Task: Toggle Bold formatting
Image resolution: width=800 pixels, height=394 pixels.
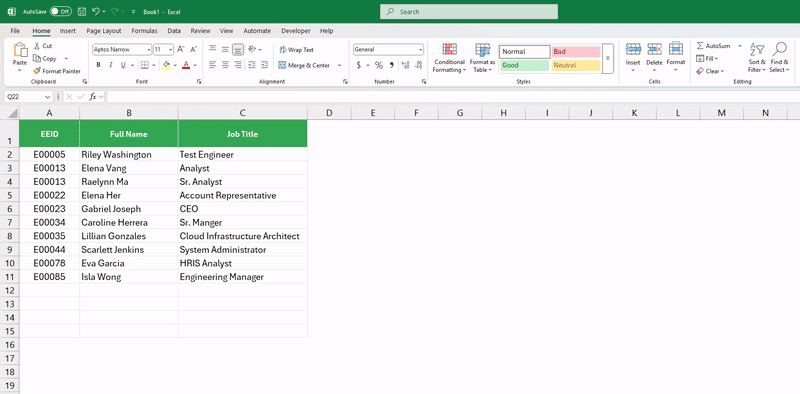Action: (x=98, y=65)
